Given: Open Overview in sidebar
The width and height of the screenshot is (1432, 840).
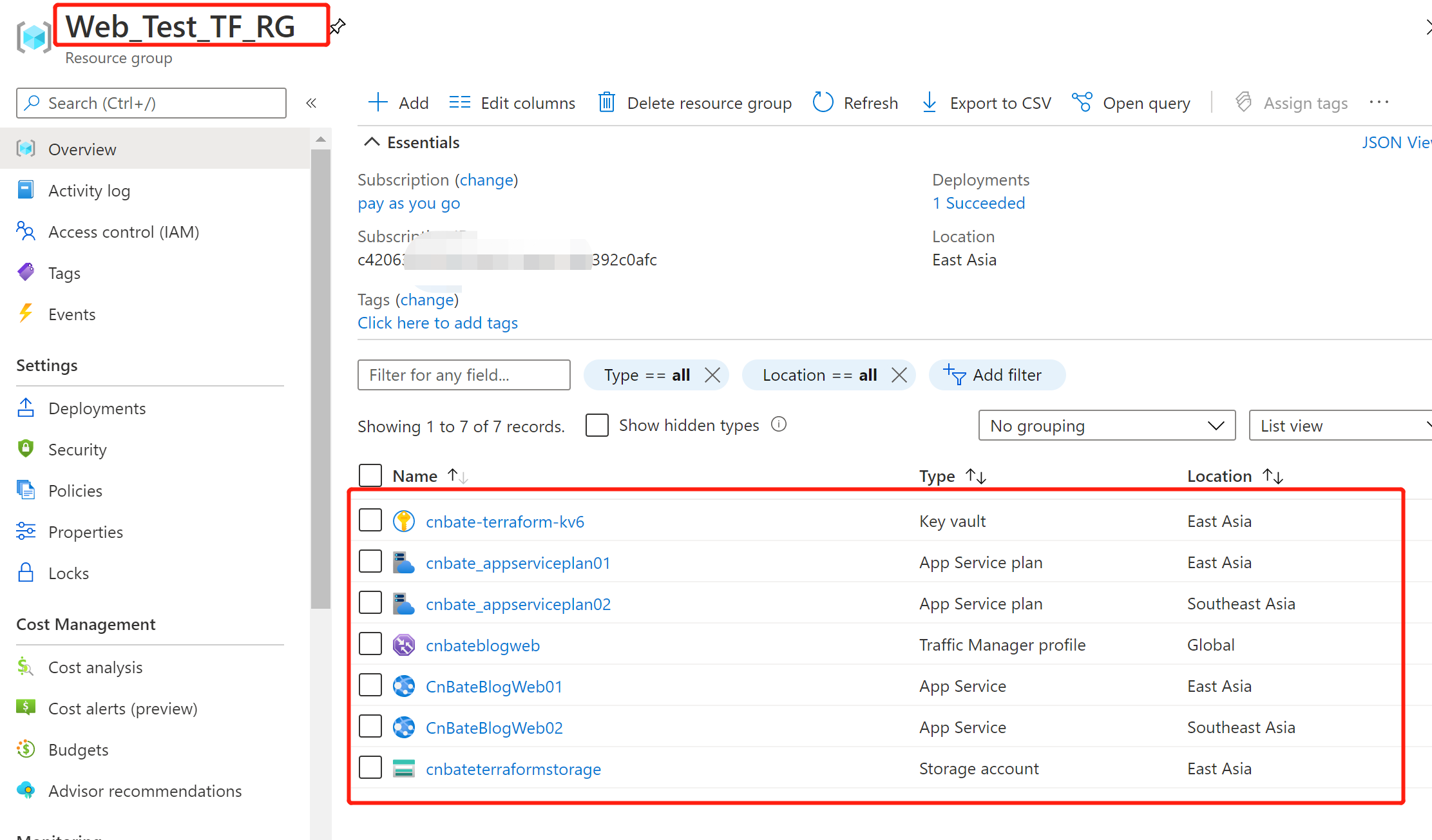Looking at the screenshot, I should coord(155,149).
